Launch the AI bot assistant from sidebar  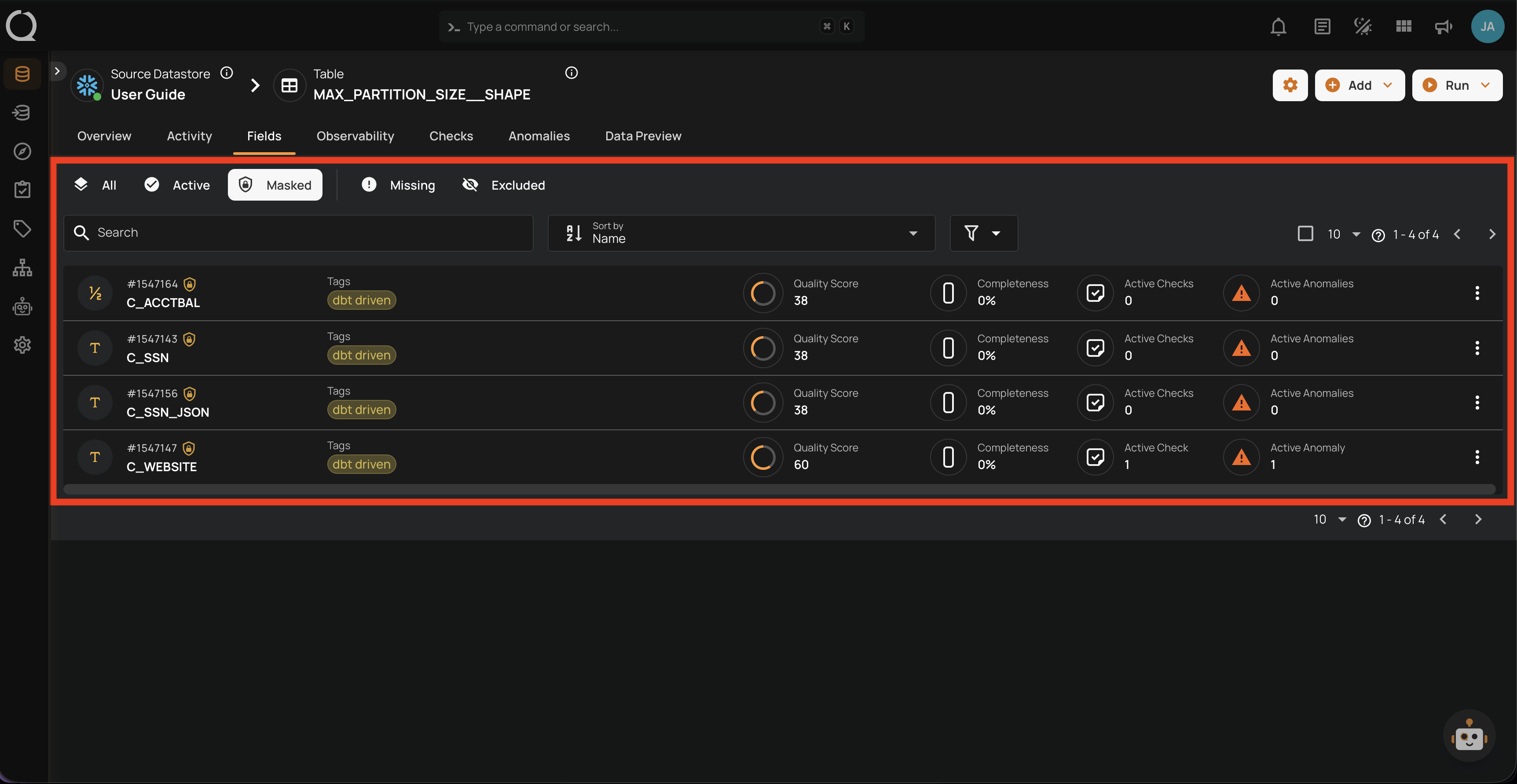click(x=22, y=306)
